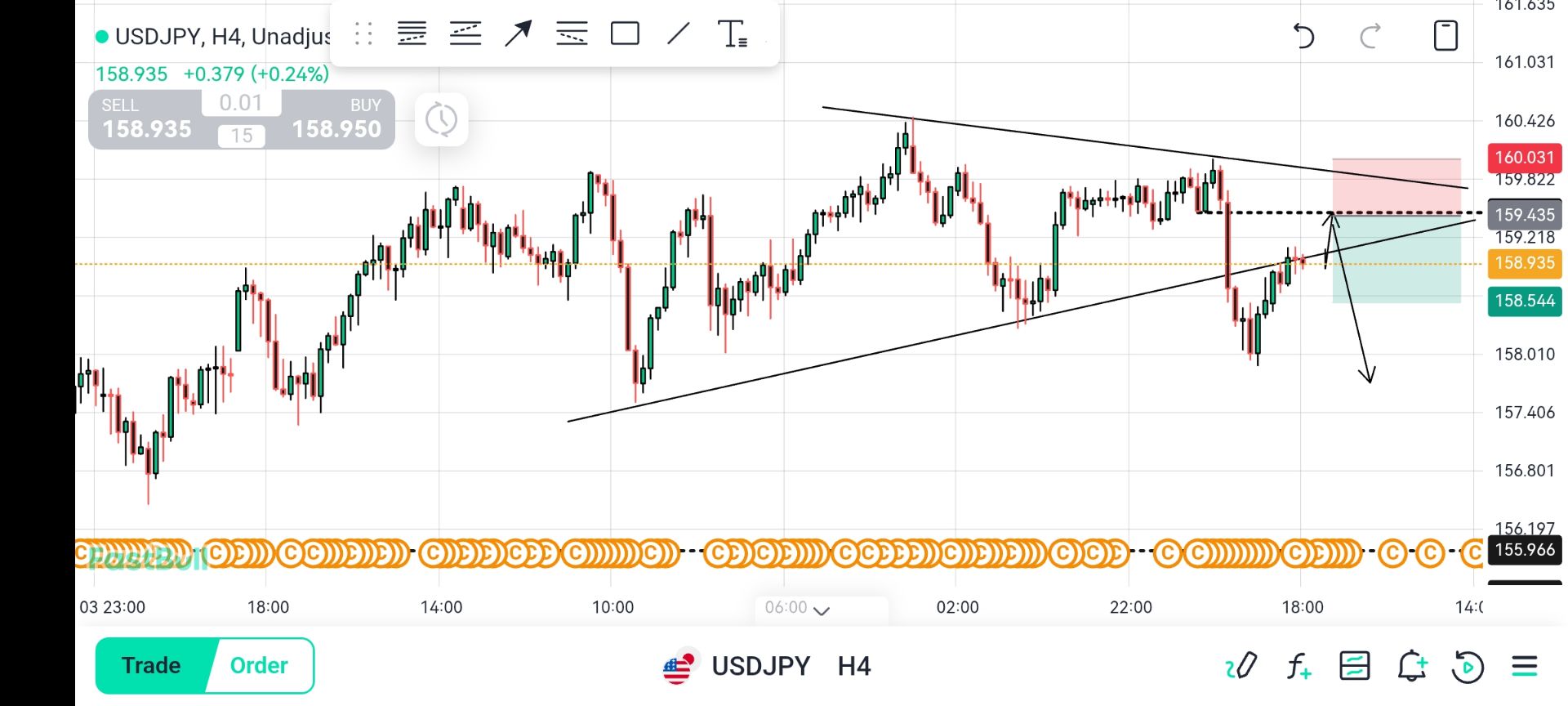Open the hamburger menu
Screen dimensions: 1568x706
1524,666
